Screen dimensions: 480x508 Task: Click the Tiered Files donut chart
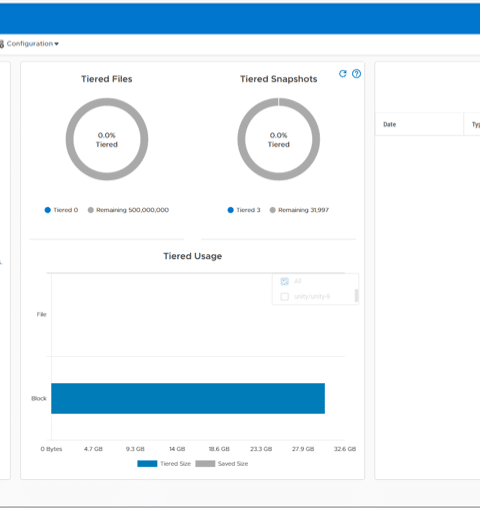pos(107,139)
